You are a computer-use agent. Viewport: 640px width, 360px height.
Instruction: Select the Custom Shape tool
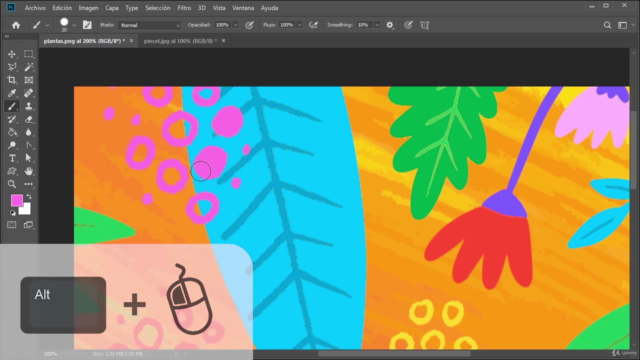tap(12, 171)
